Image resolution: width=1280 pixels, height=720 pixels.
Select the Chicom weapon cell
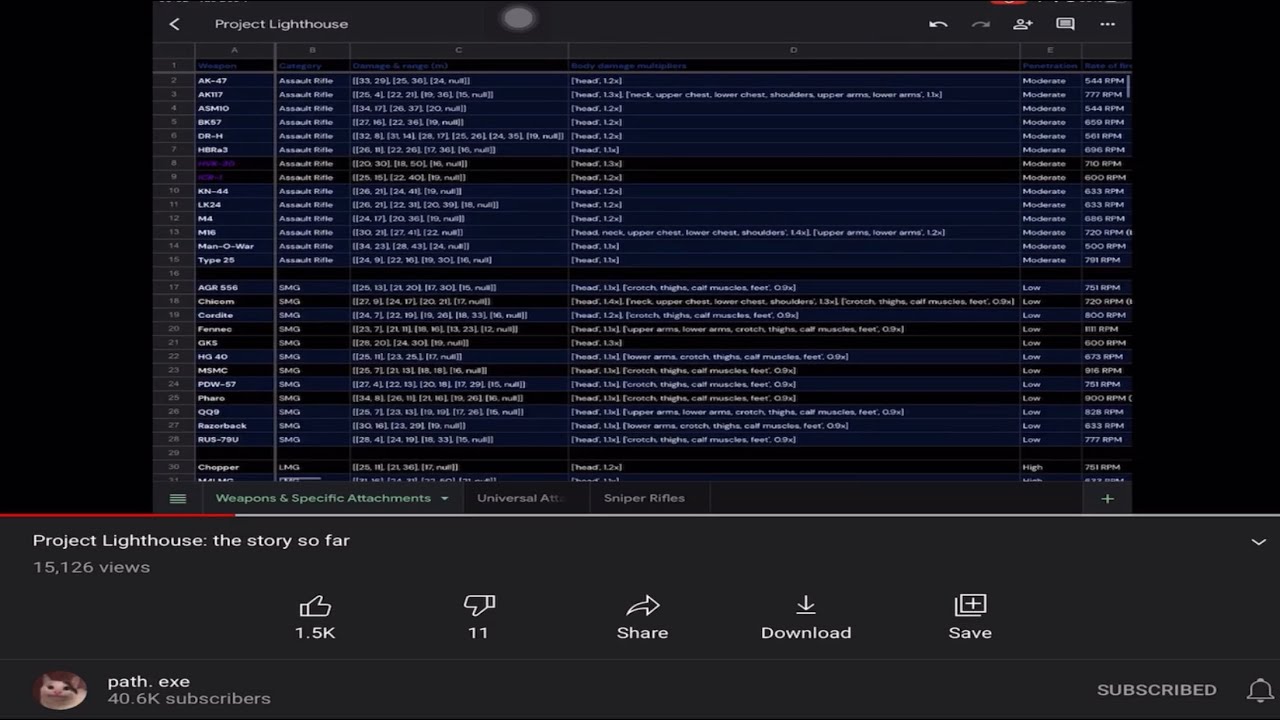235,301
